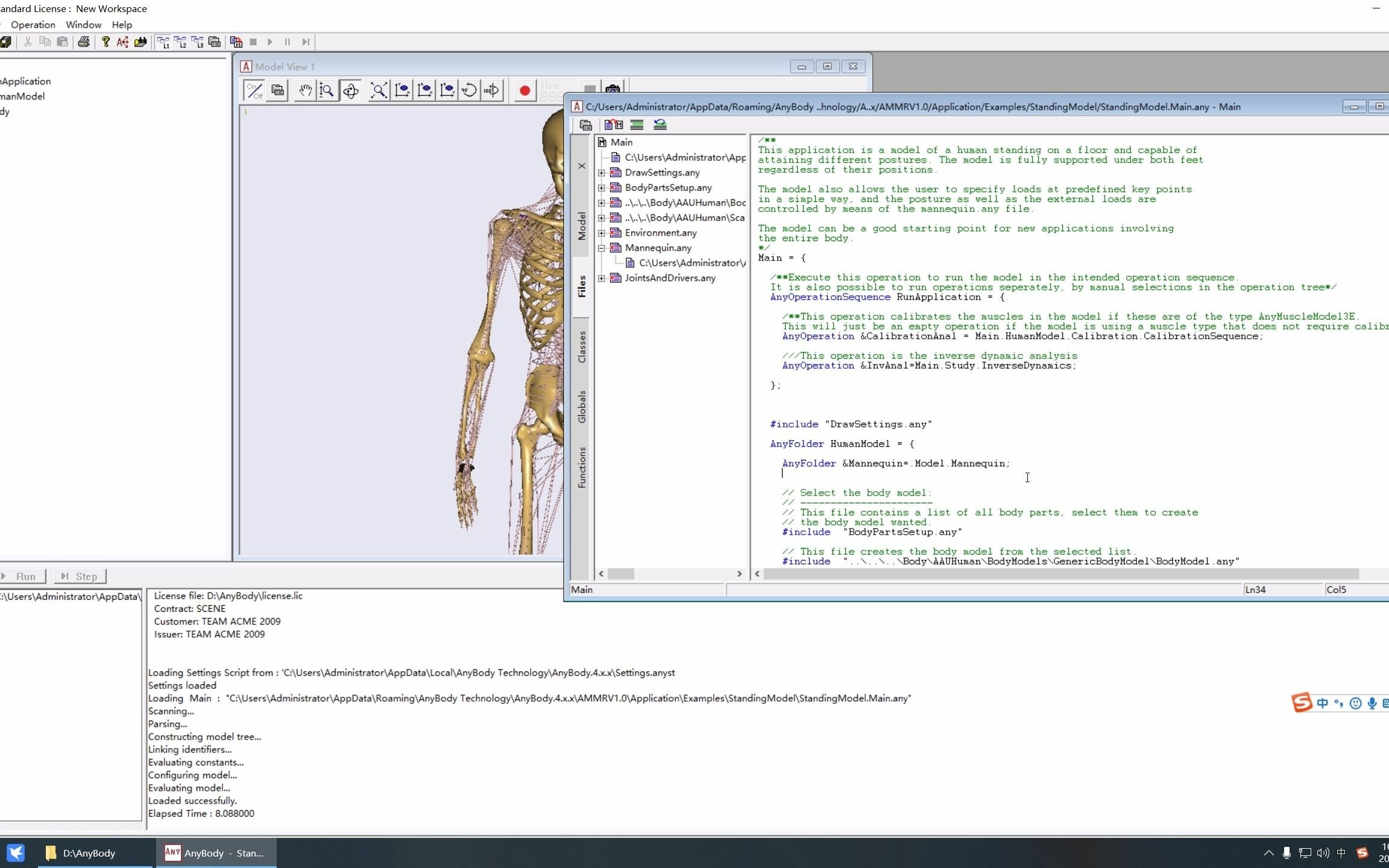The width and height of the screenshot is (1389, 868).
Task: Toggle expansion level L1 button
Action: [163, 42]
